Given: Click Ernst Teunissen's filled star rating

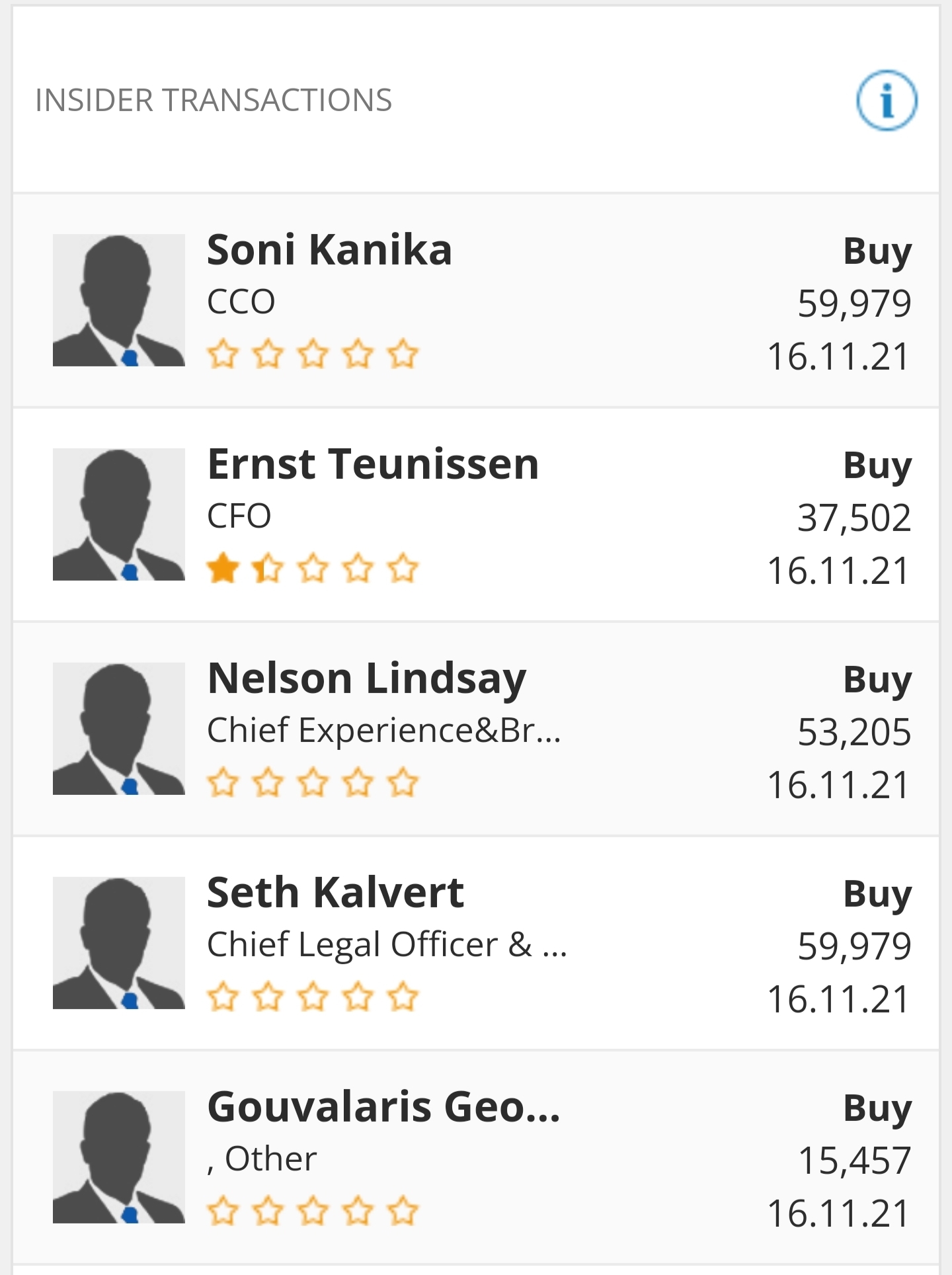Looking at the screenshot, I should (313, 569).
